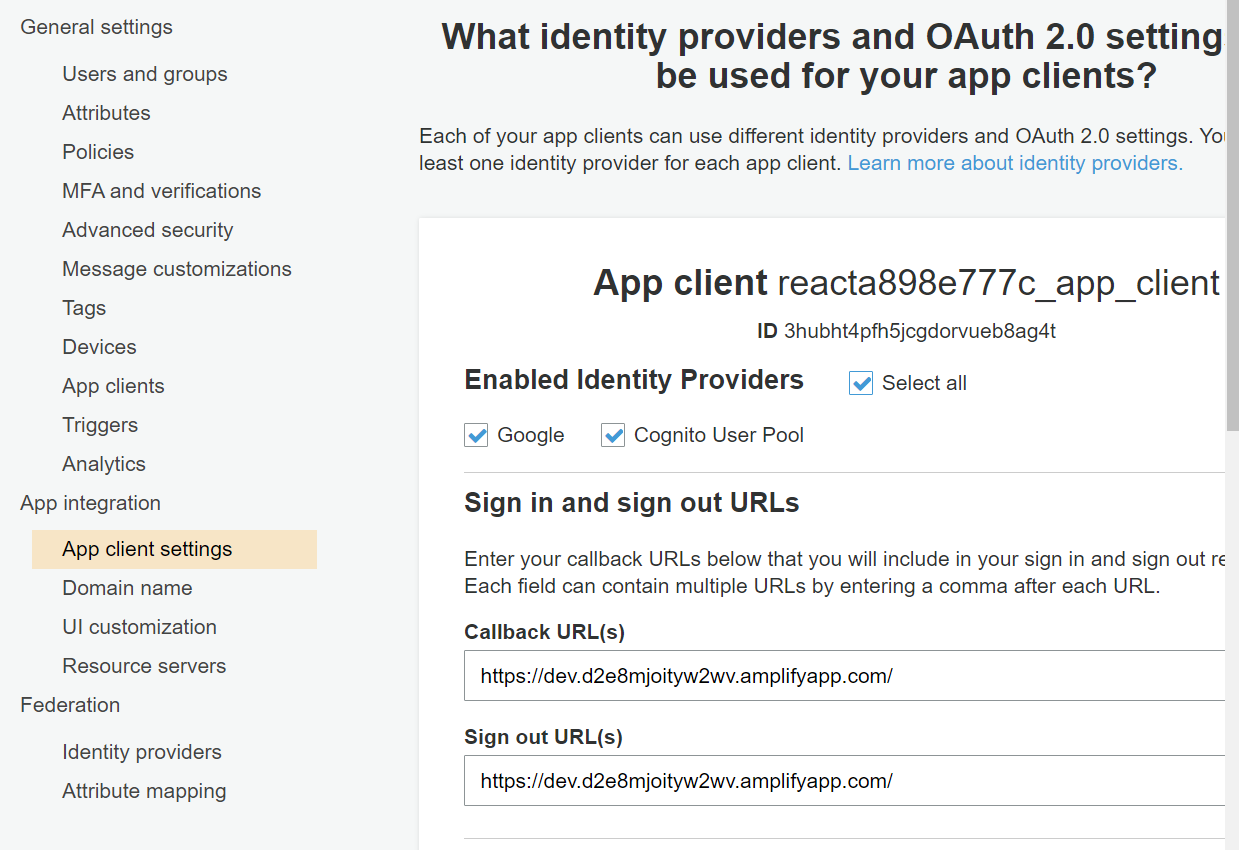
Task: Open the Domain name page
Action: tap(127, 588)
